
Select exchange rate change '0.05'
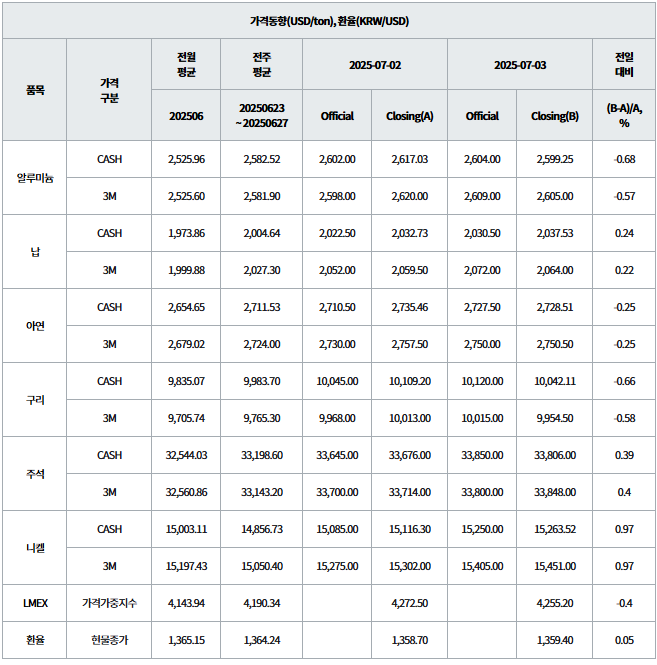[624, 640]
